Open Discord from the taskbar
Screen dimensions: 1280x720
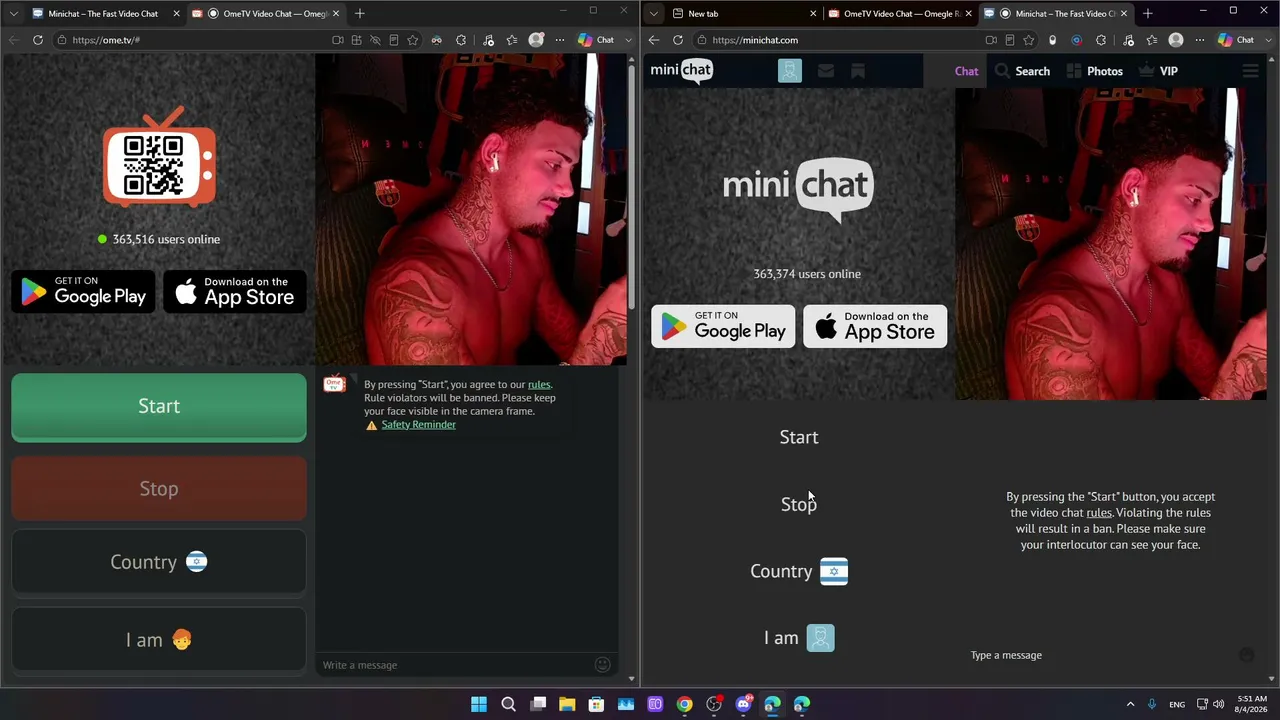click(743, 704)
